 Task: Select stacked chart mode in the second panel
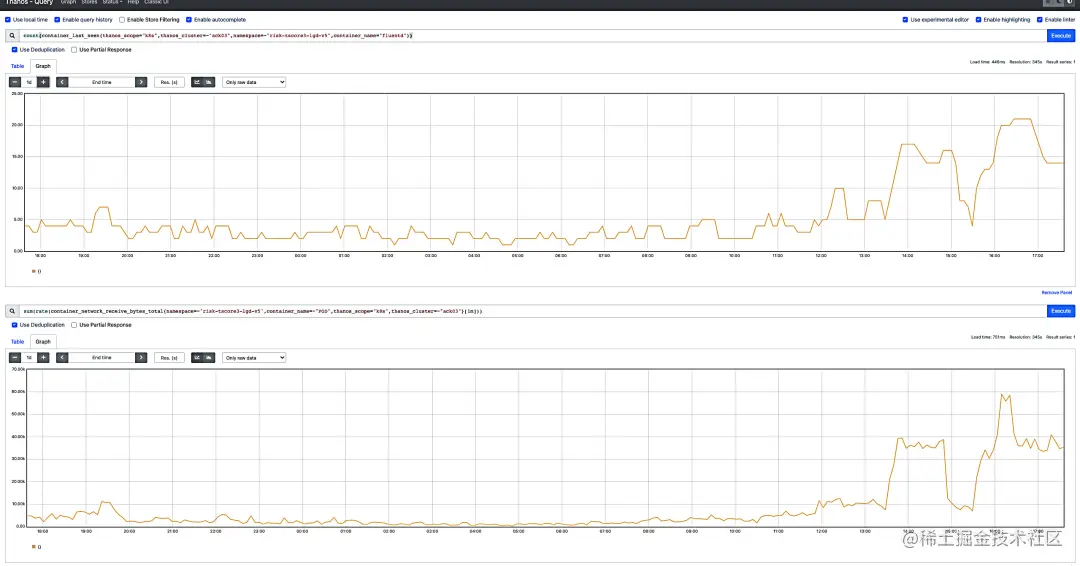point(209,357)
